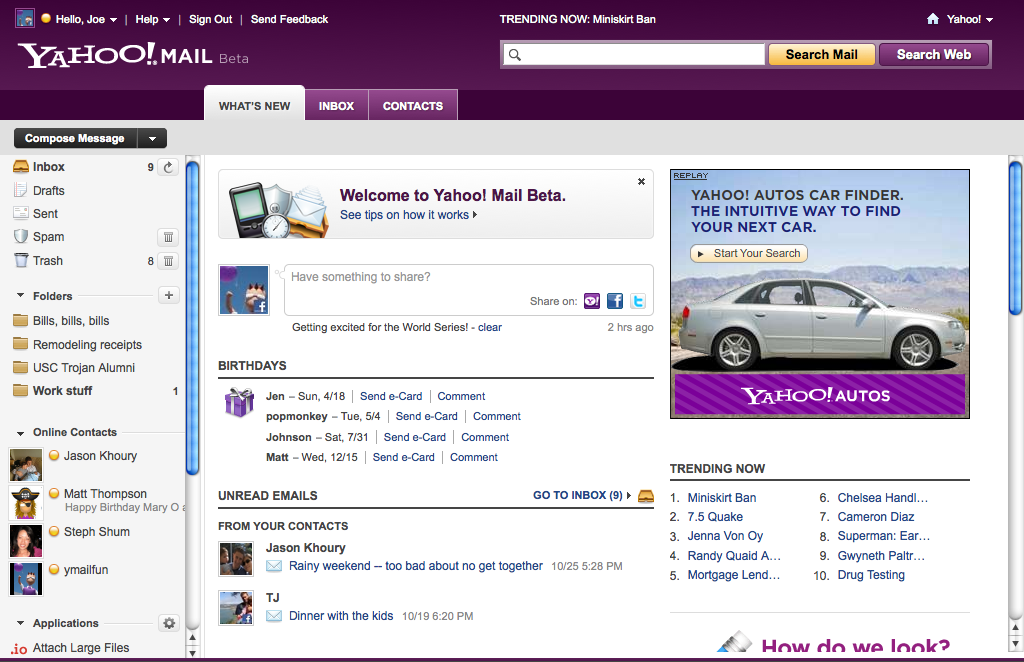This screenshot has width=1024, height=662.
Task: Click the Search Mail button
Action: click(x=821, y=55)
